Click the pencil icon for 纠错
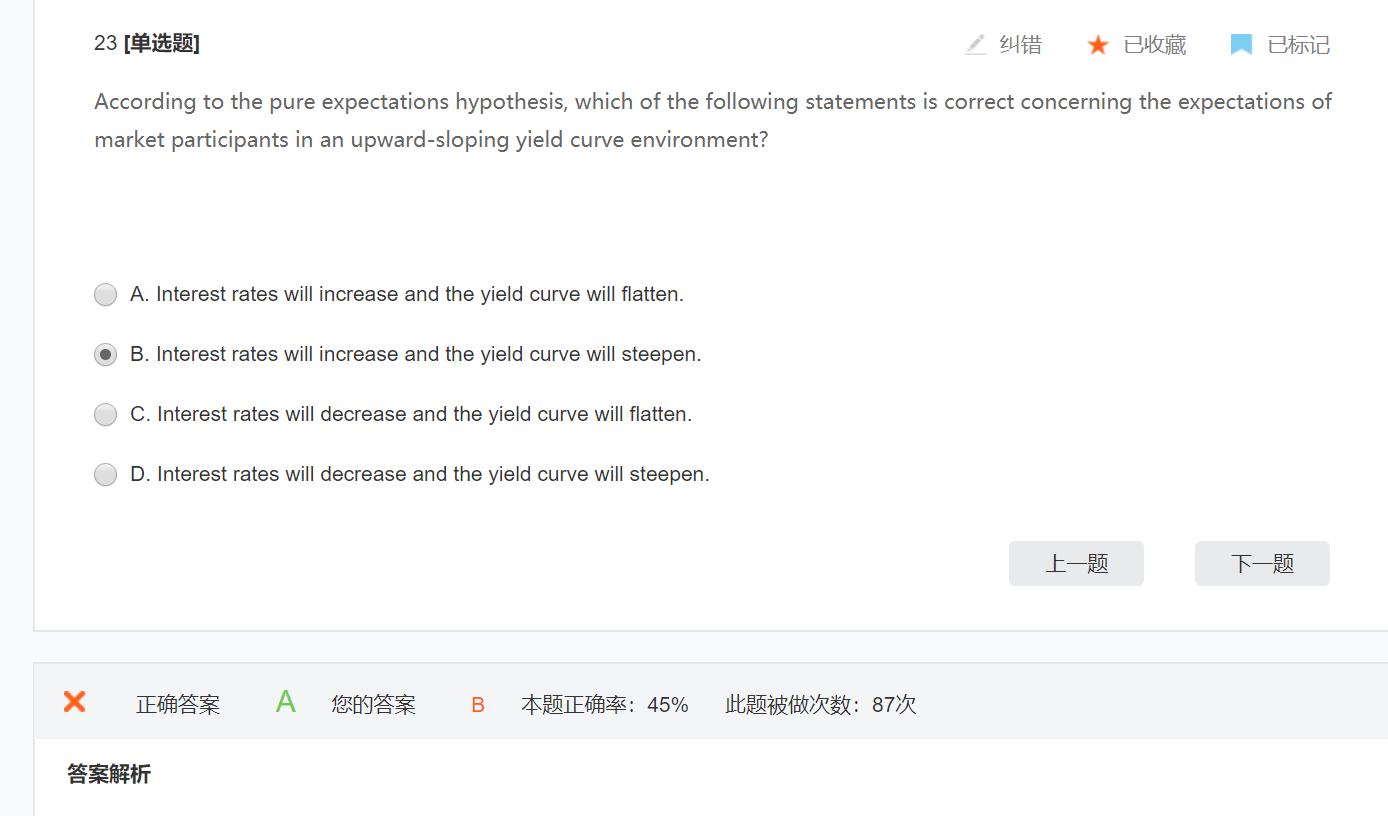The width and height of the screenshot is (1388, 816). (x=975, y=45)
